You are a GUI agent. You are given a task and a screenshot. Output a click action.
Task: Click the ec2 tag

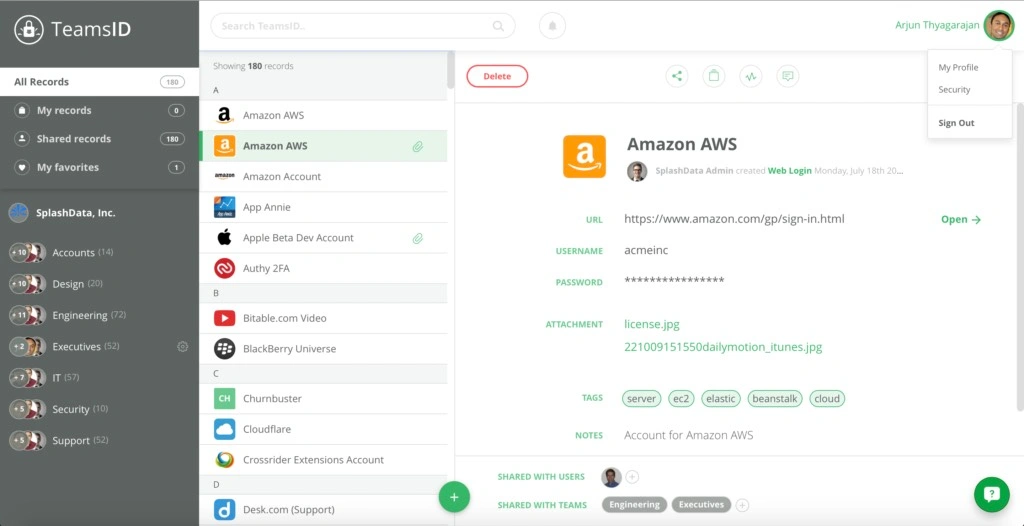pos(681,399)
